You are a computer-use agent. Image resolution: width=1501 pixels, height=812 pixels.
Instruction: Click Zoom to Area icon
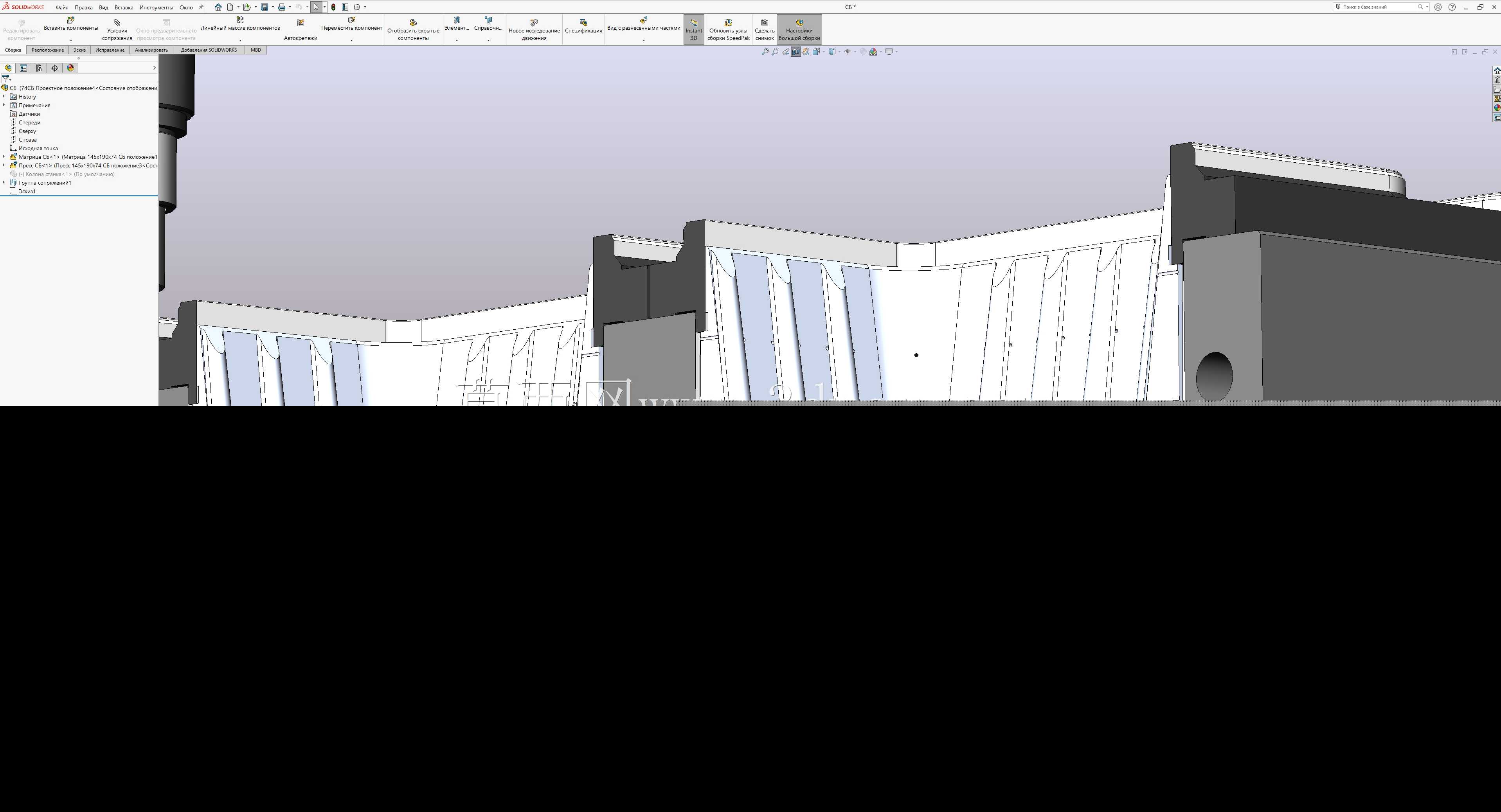pyautogui.click(x=776, y=52)
